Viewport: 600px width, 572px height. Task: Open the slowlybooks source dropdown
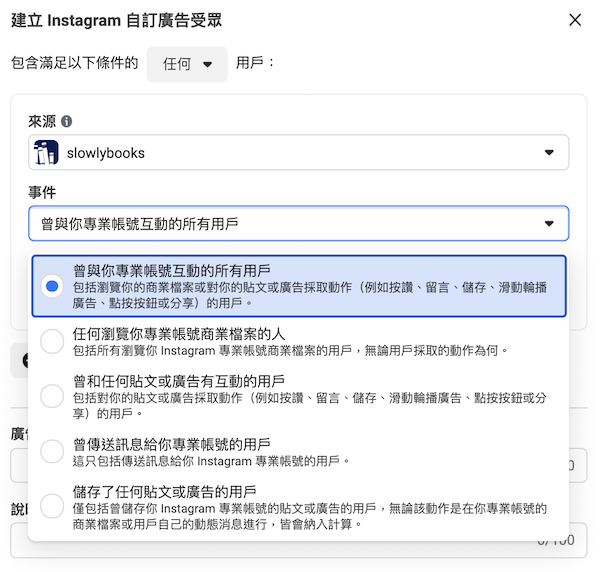click(298, 152)
